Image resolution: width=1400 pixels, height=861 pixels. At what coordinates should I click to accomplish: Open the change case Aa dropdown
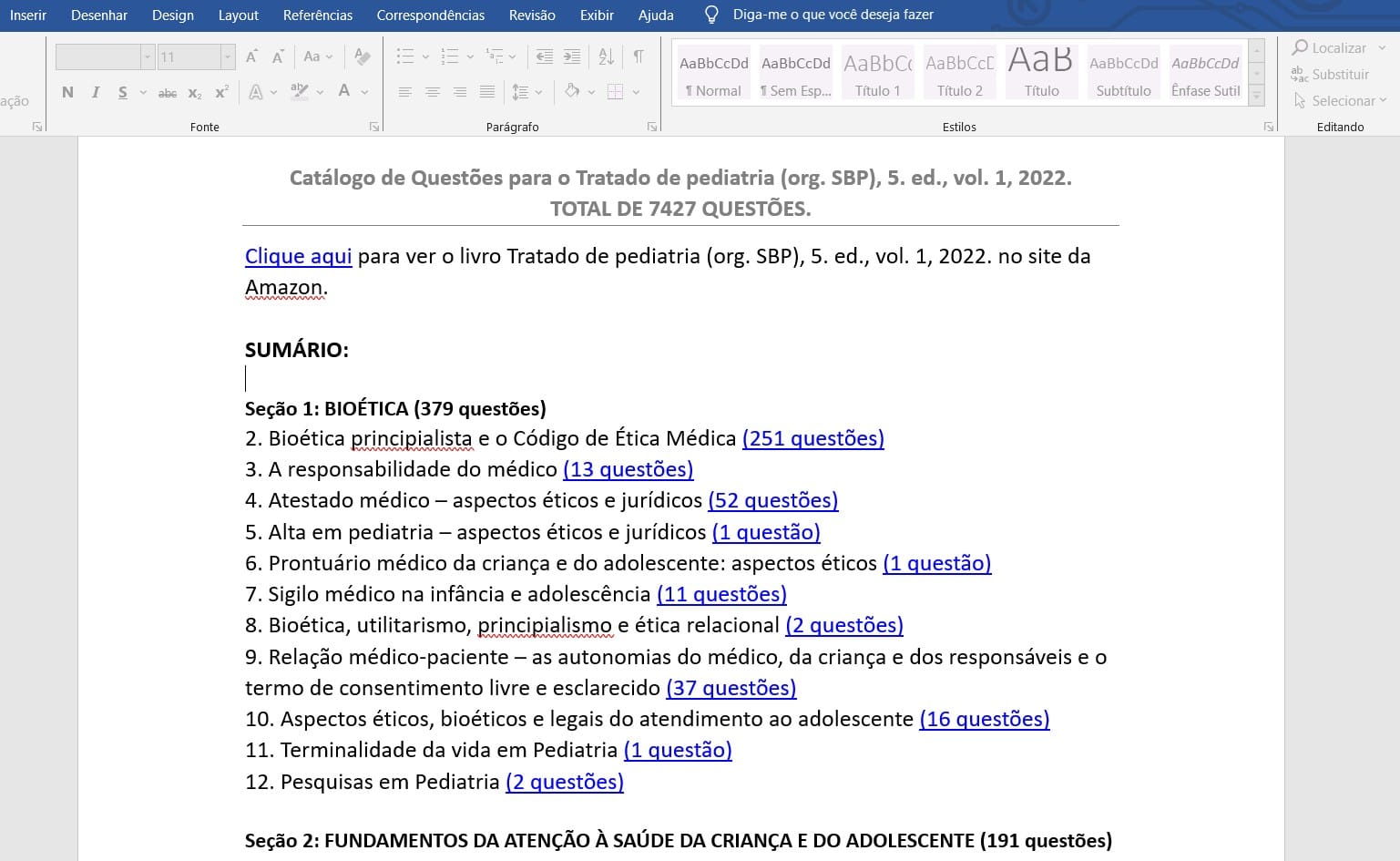pos(317,56)
